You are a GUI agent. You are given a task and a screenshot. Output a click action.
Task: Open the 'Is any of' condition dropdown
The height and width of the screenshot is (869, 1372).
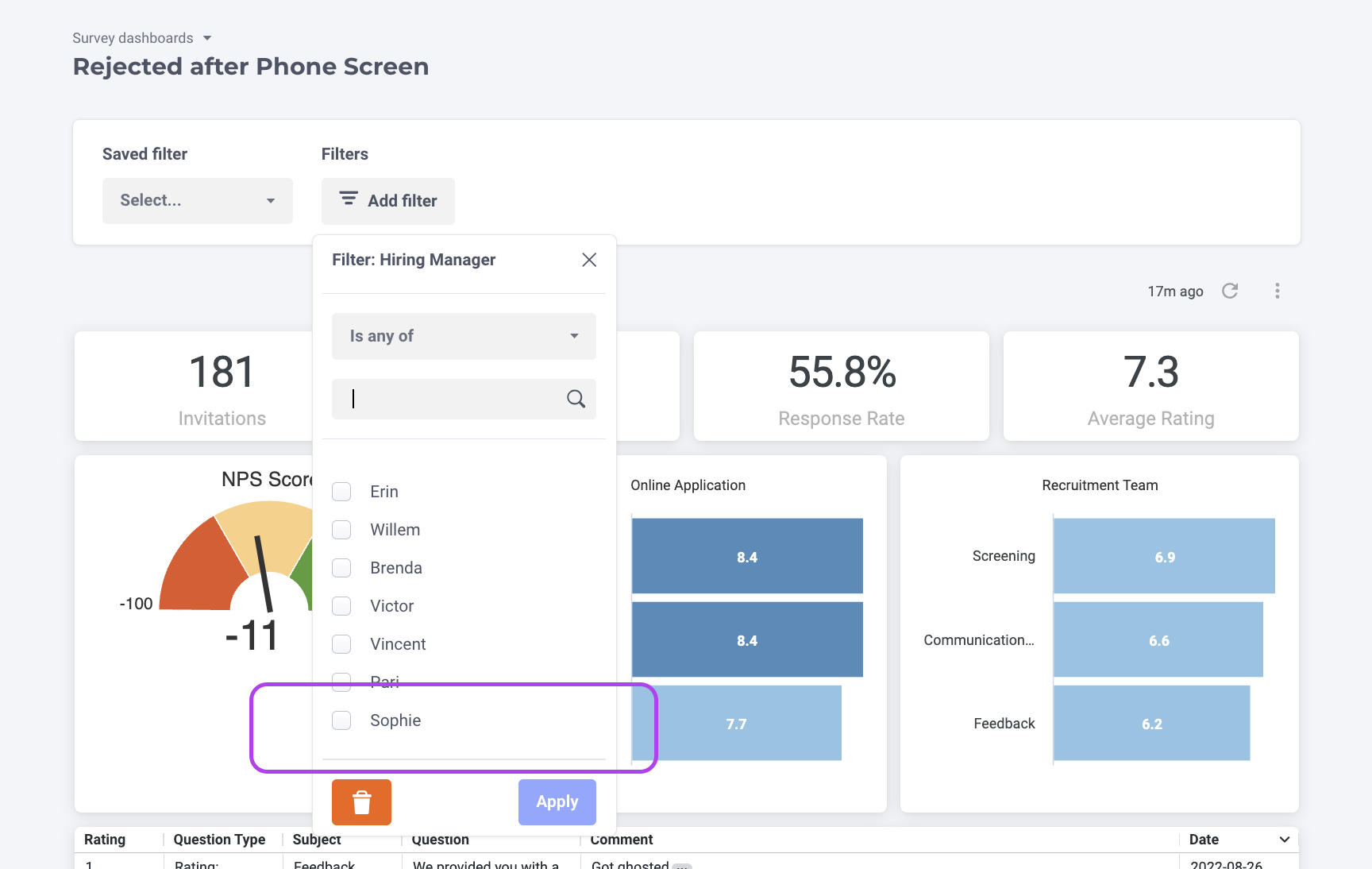coord(464,336)
